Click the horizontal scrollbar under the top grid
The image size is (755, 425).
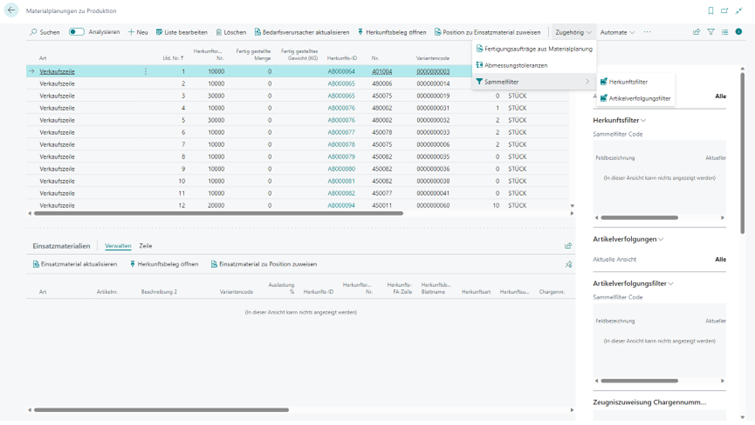[x=220, y=213]
